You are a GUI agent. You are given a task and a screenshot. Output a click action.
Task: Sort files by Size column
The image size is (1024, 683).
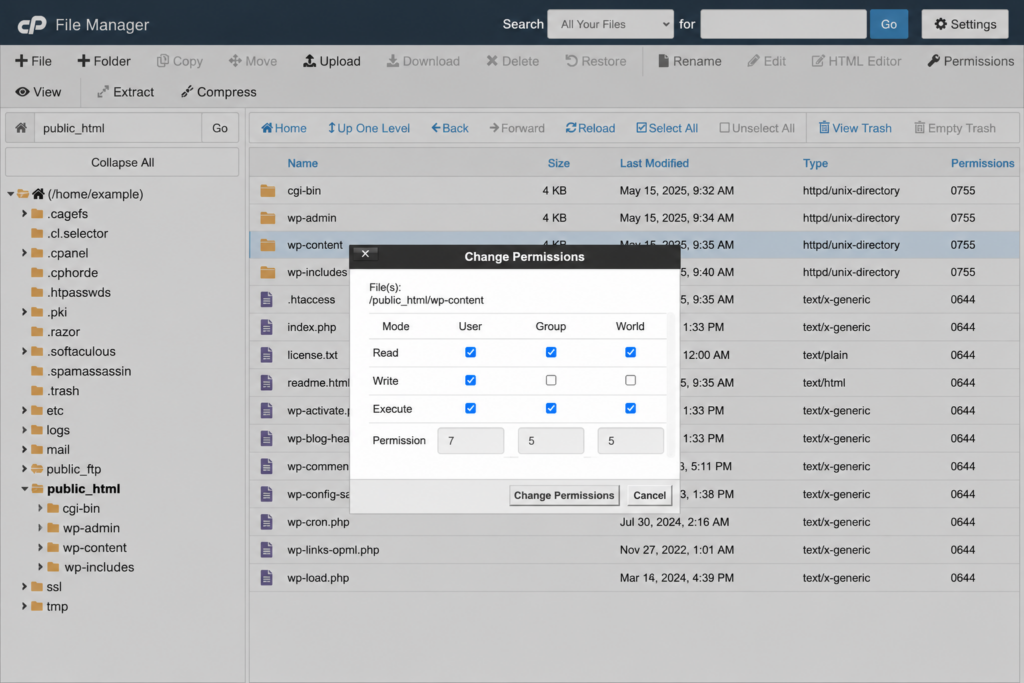pyautogui.click(x=558, y=163)
